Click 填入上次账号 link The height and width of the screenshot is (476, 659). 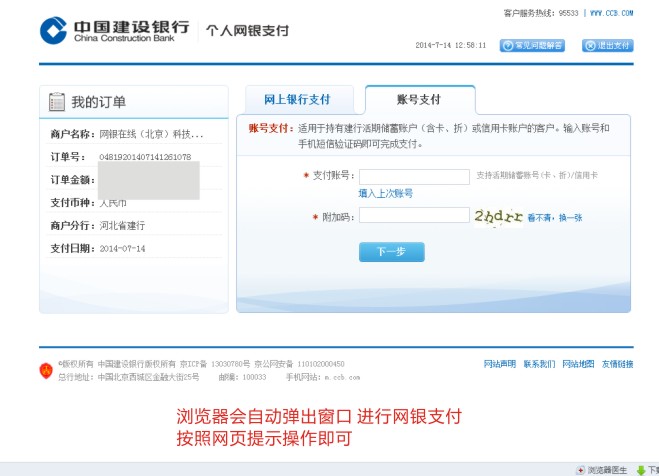pos(385,193)
